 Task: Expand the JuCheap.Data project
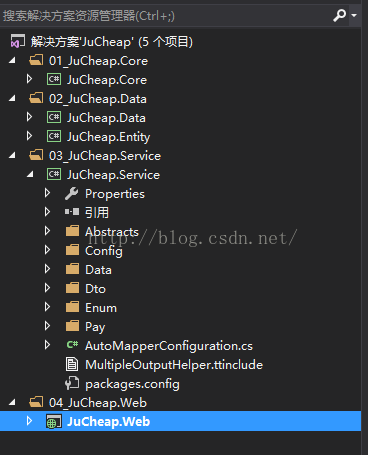[x=29, y=117]
